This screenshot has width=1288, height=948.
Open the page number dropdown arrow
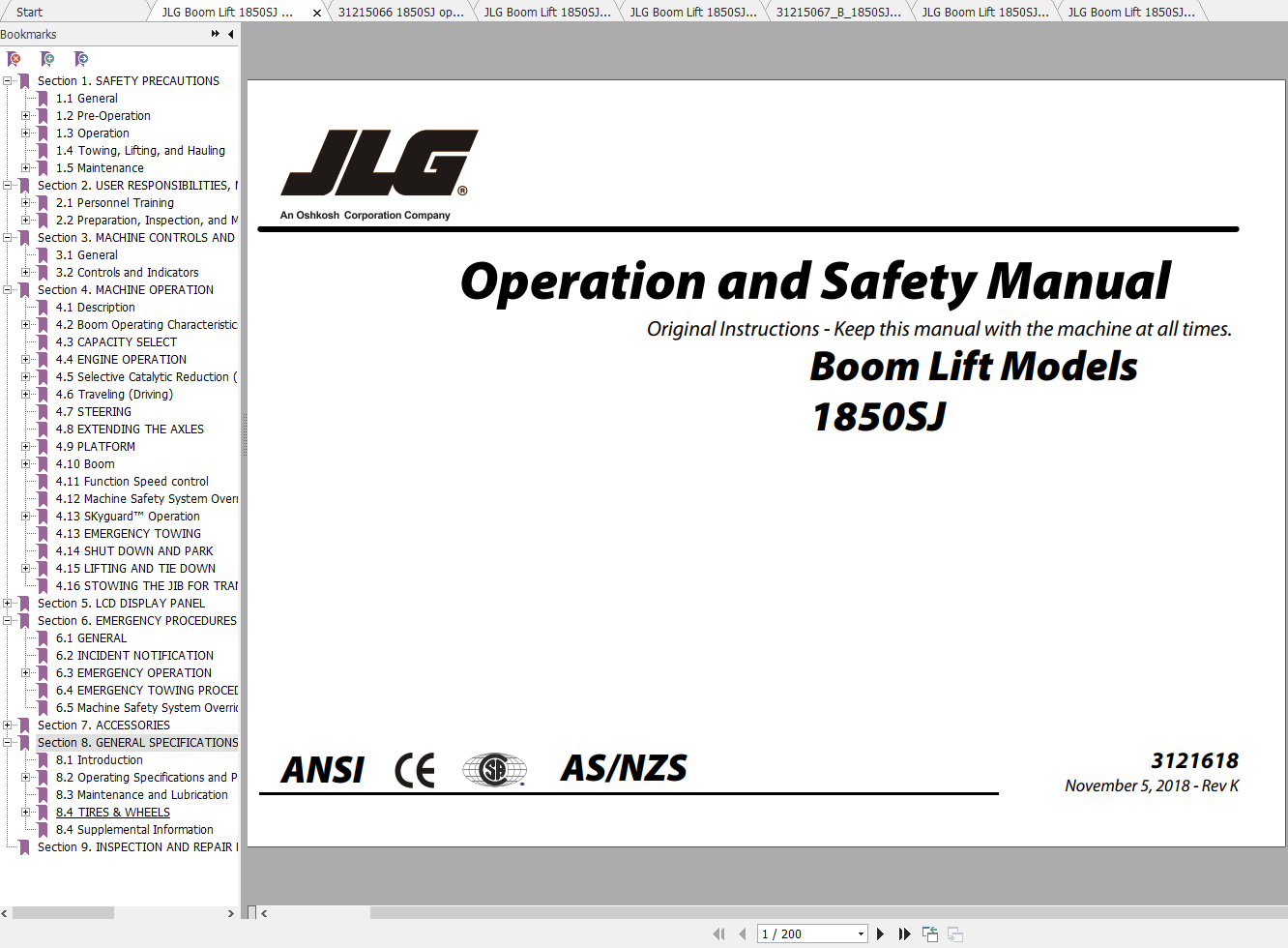tap(861, 933)
